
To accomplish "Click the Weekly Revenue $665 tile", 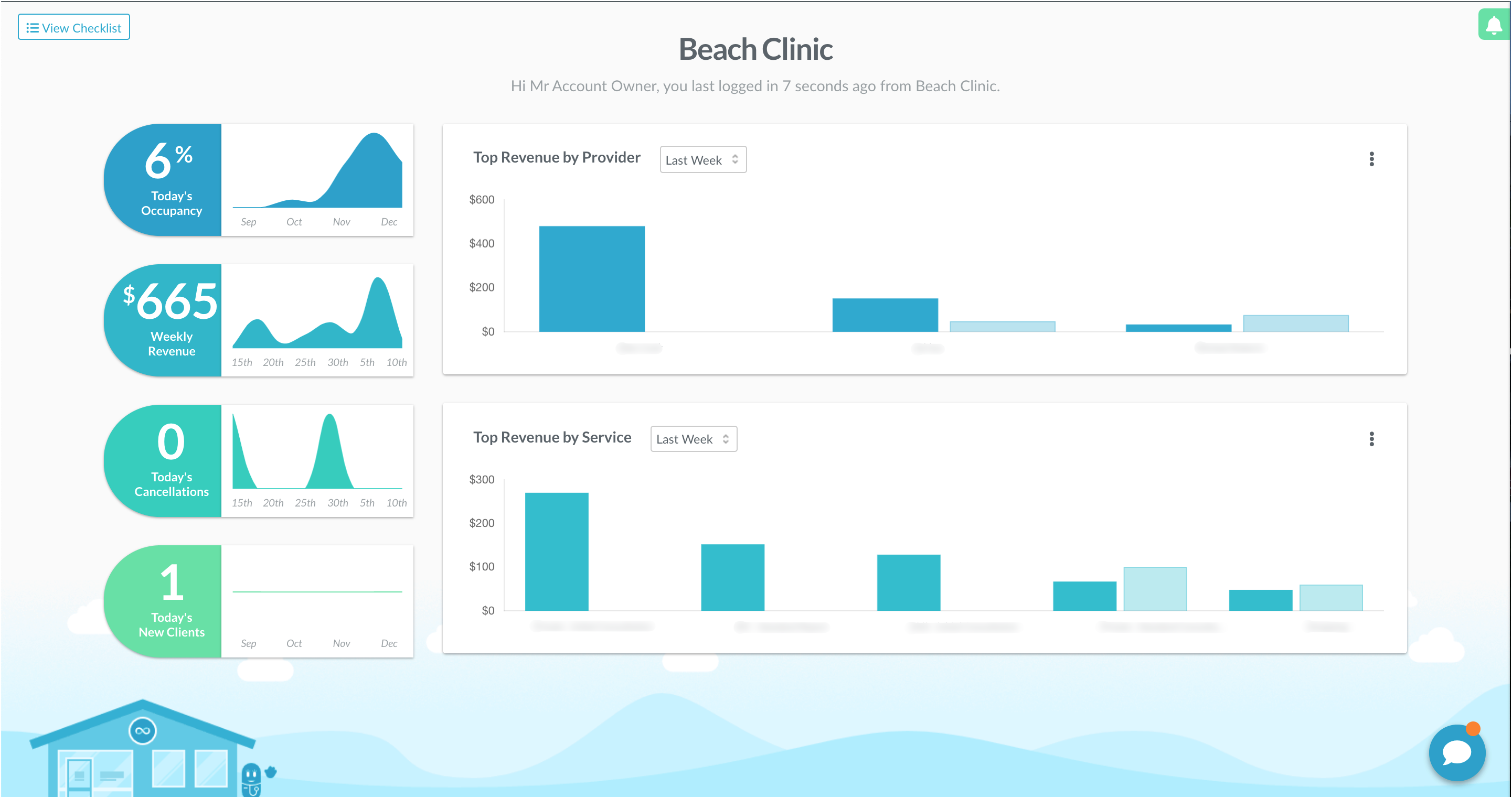I will (x=163, y=320).
